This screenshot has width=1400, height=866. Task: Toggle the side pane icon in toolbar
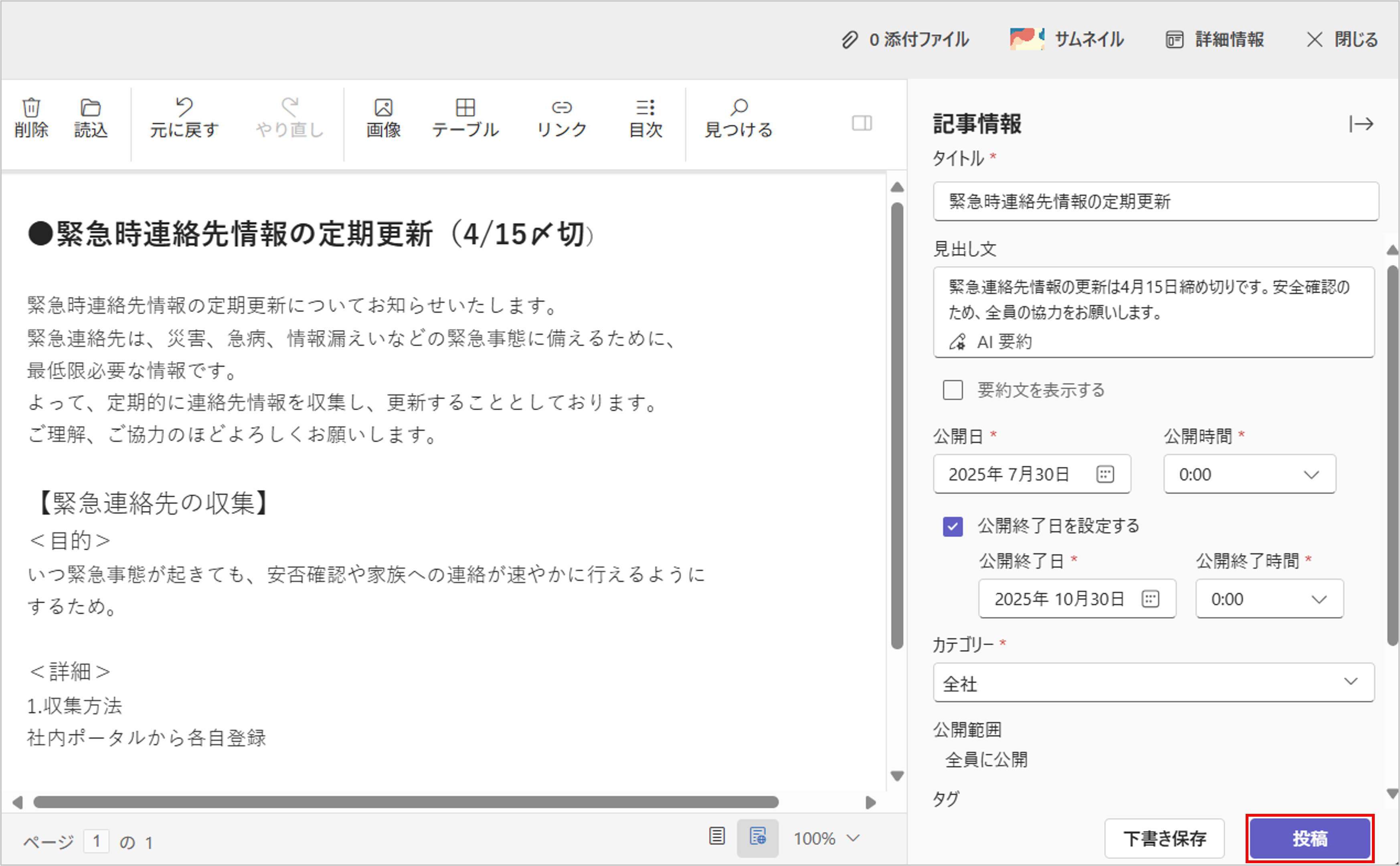coord(862,123)
